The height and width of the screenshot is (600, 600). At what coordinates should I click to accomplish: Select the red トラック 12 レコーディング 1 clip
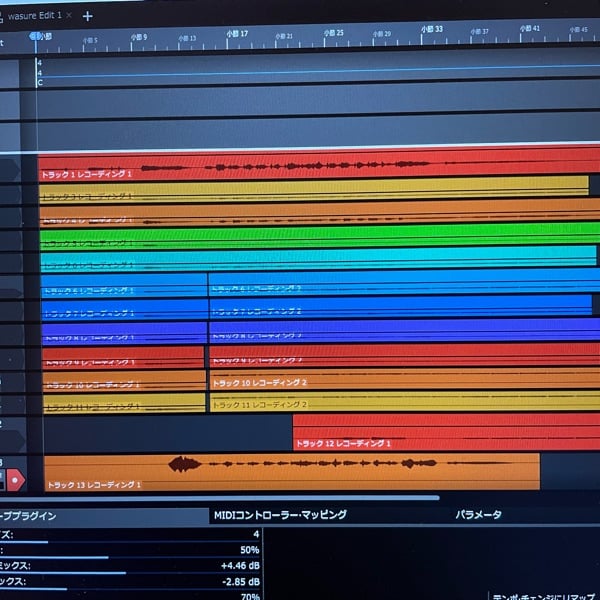point(445,432)
